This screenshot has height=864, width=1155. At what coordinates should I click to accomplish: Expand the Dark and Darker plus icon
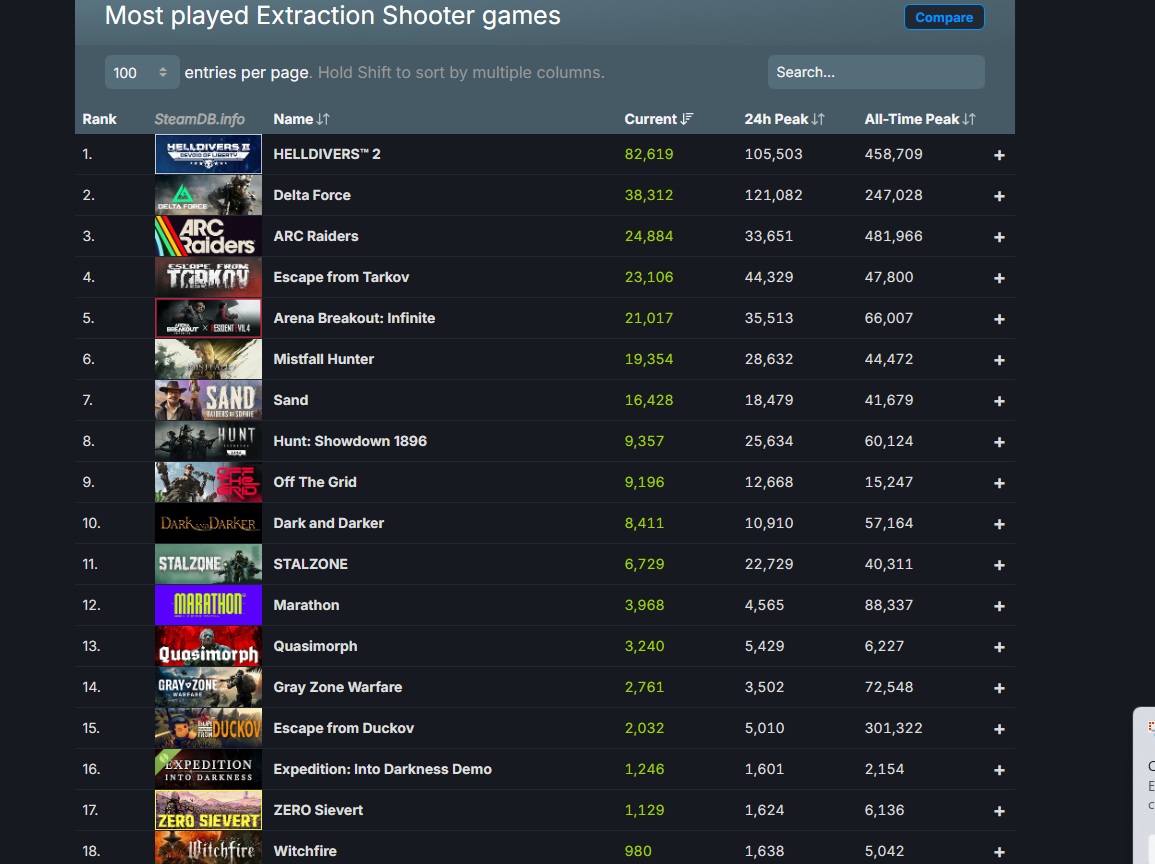(x=999, y=524)
